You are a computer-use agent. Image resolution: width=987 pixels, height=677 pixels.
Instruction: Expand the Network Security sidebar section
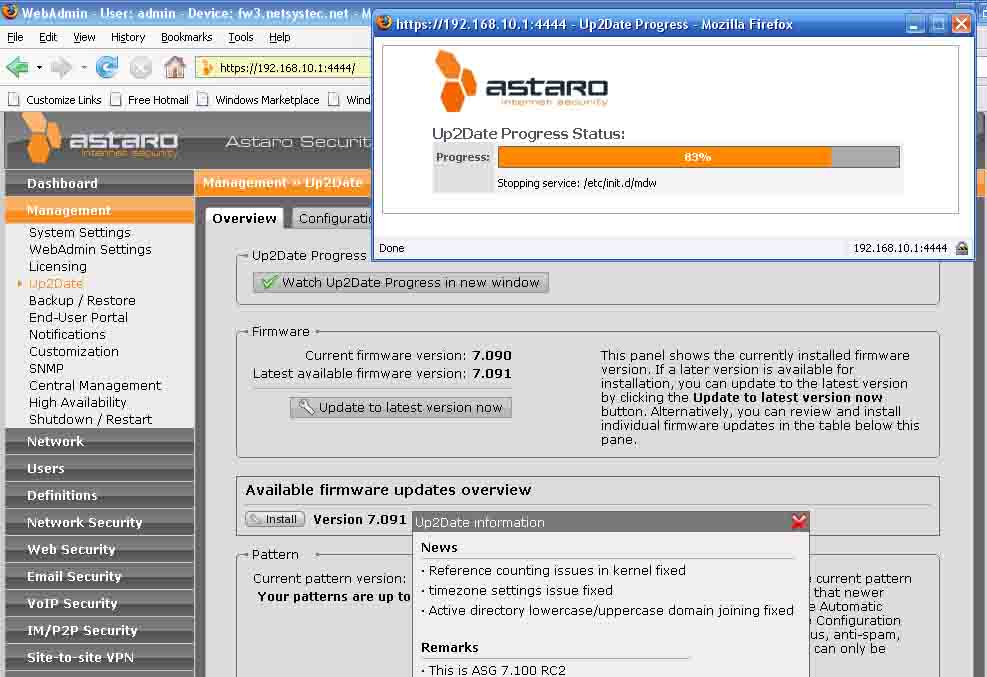[99, 523]
